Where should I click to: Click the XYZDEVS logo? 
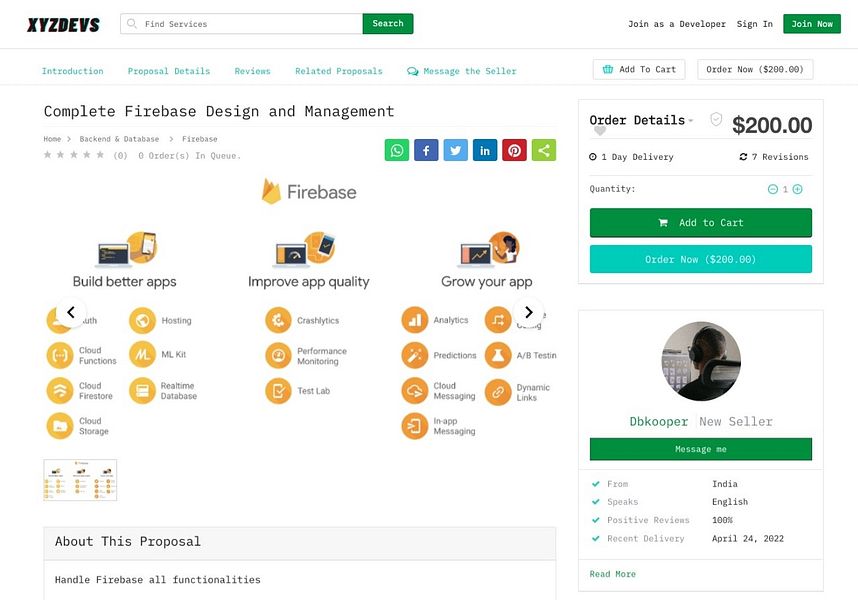(63, 25)
